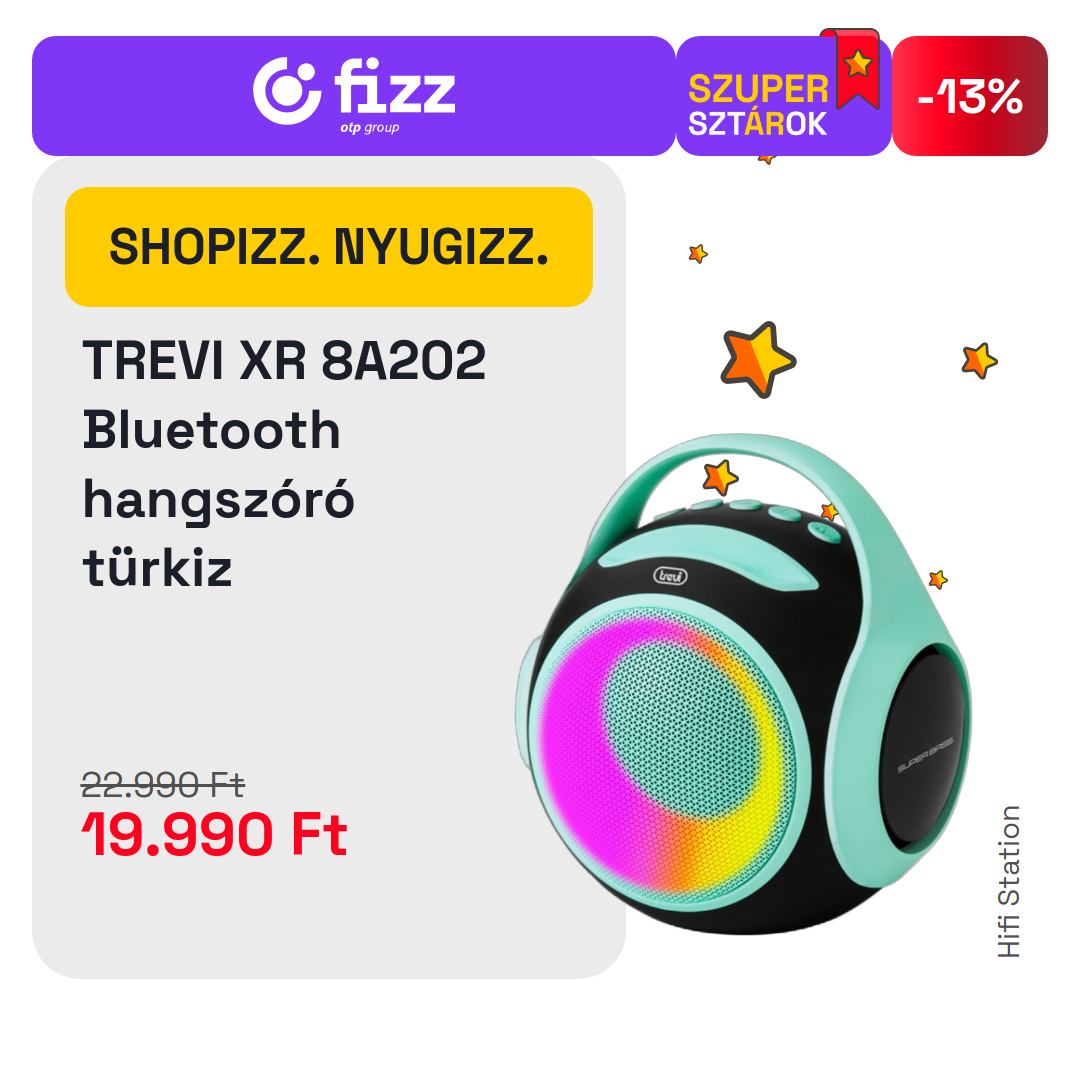The height and width of the screenshot is (1080, 1080).
Task: Click the Hifi Station vertical label
Action: pos(1008,882)
